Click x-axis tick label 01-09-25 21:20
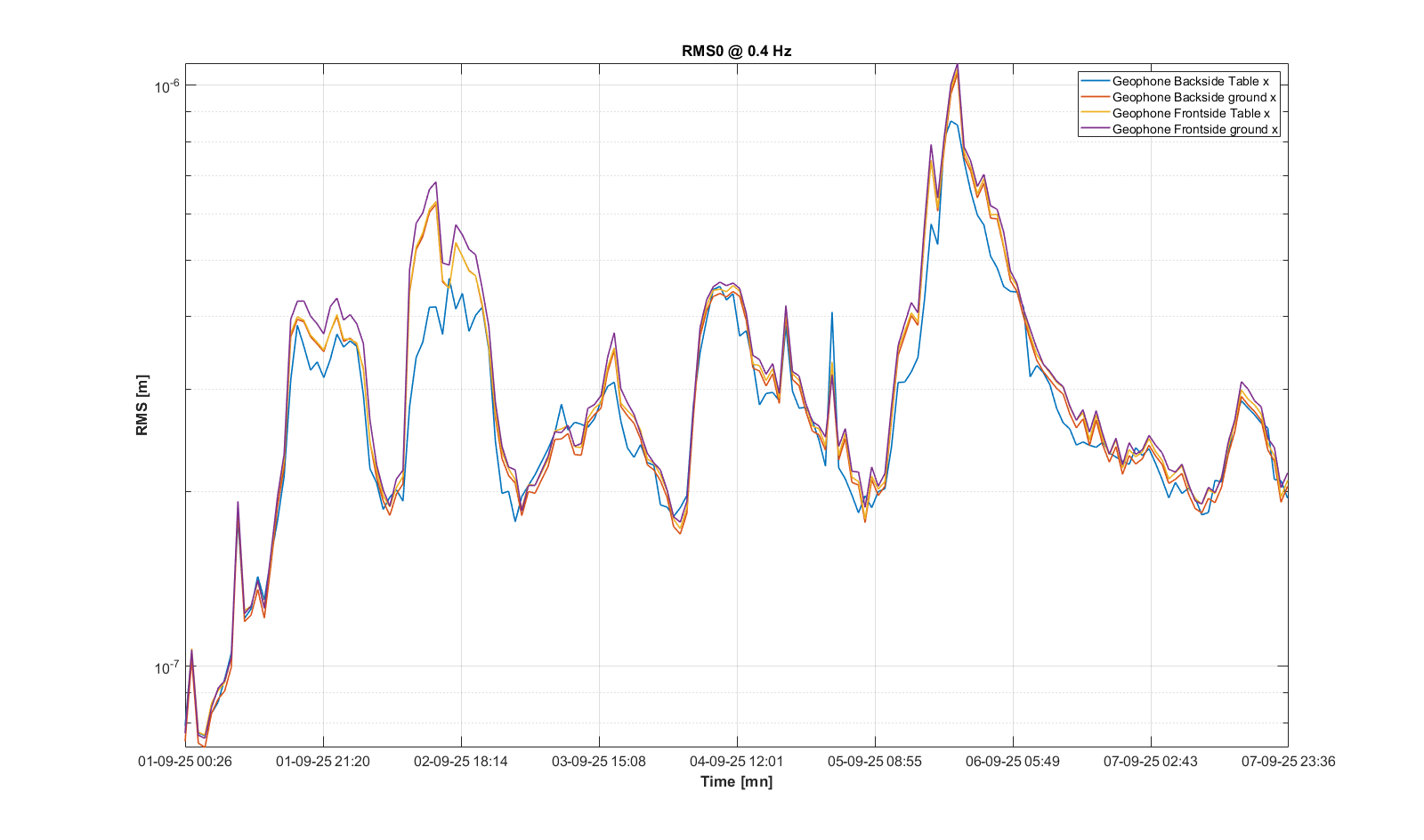This screenshot has height=840, width=1424. pos(323,762)
